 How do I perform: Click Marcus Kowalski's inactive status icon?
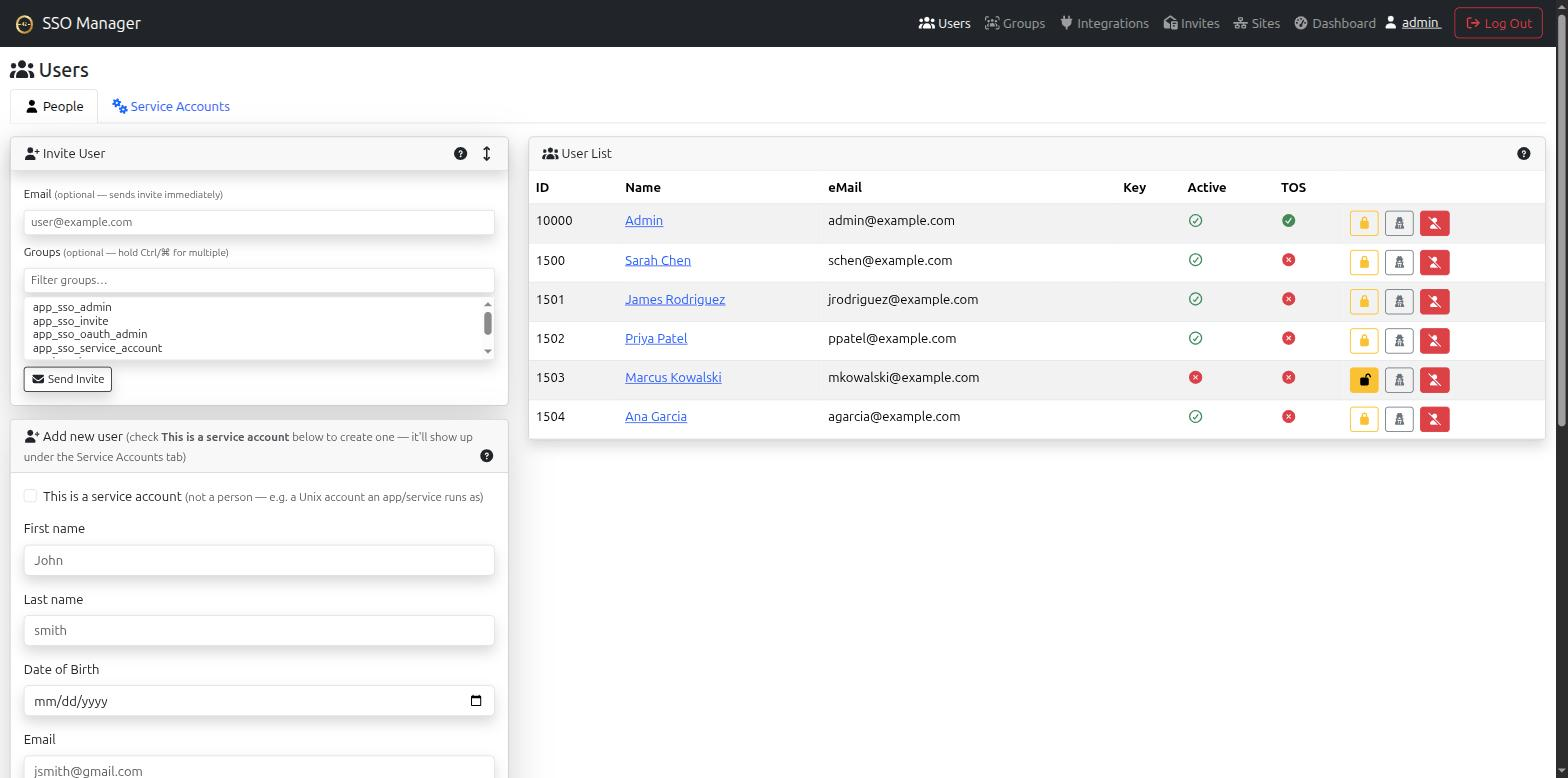[x=1195, y=377]
